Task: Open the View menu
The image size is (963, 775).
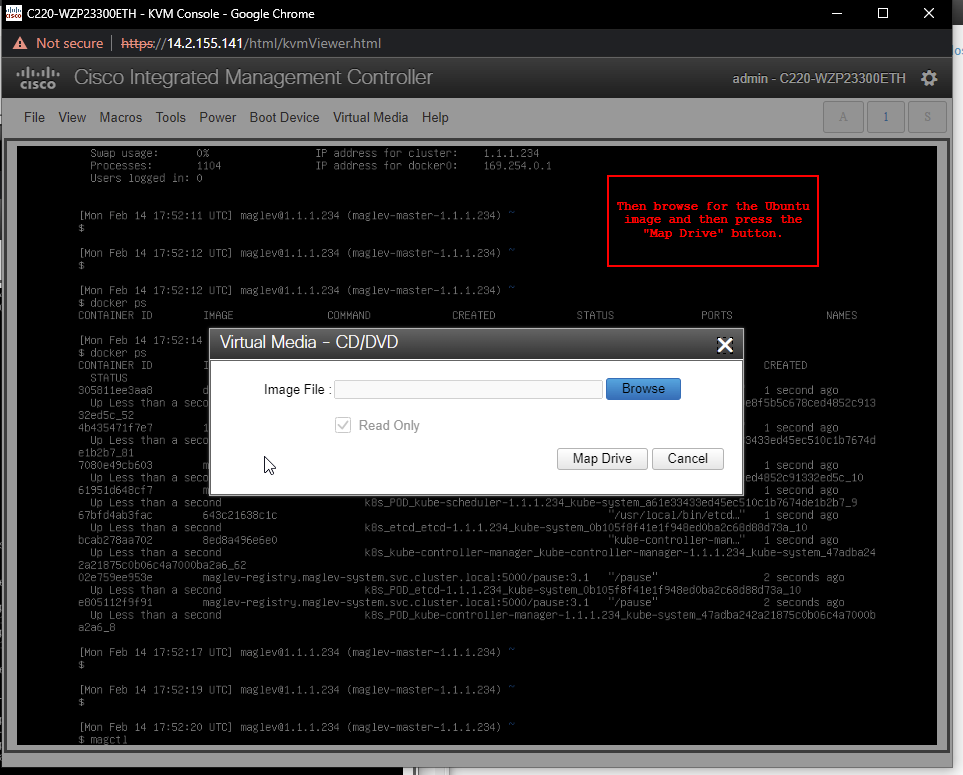Action: 72,117
